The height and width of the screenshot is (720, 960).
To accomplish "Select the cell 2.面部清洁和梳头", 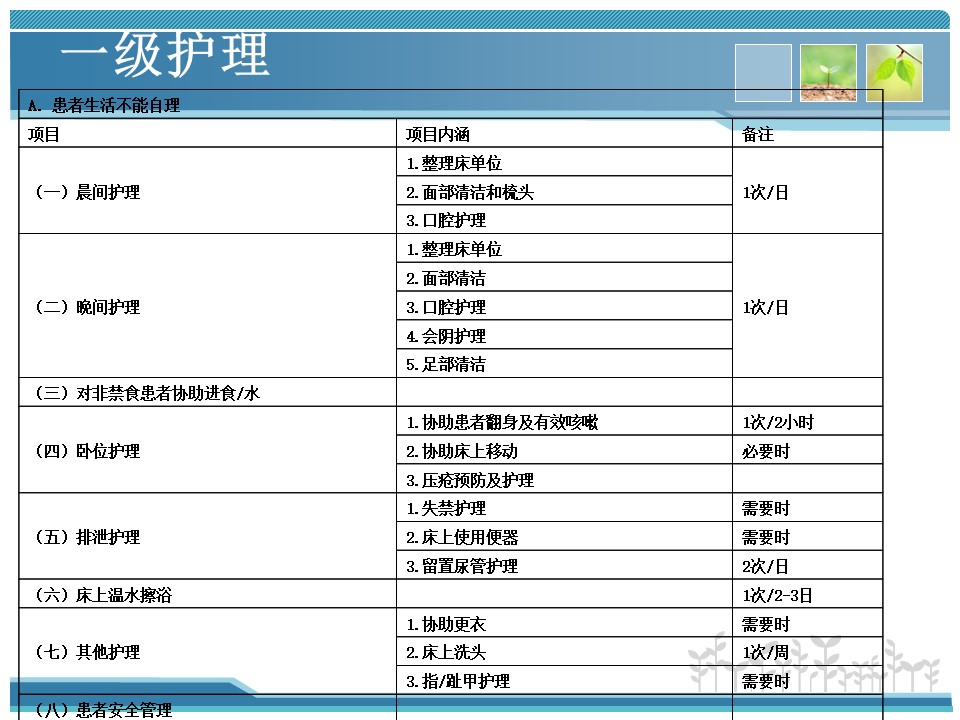I will coord(564,192).
